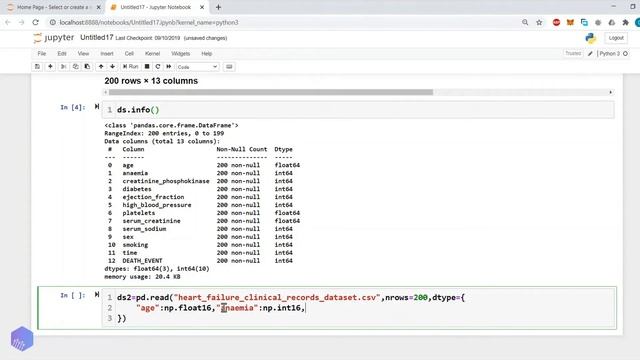Image resolution: width=640 pixels, height=360 pixels.
Task: Click the MetaMask fox extension icon
Action: [570, 22]
